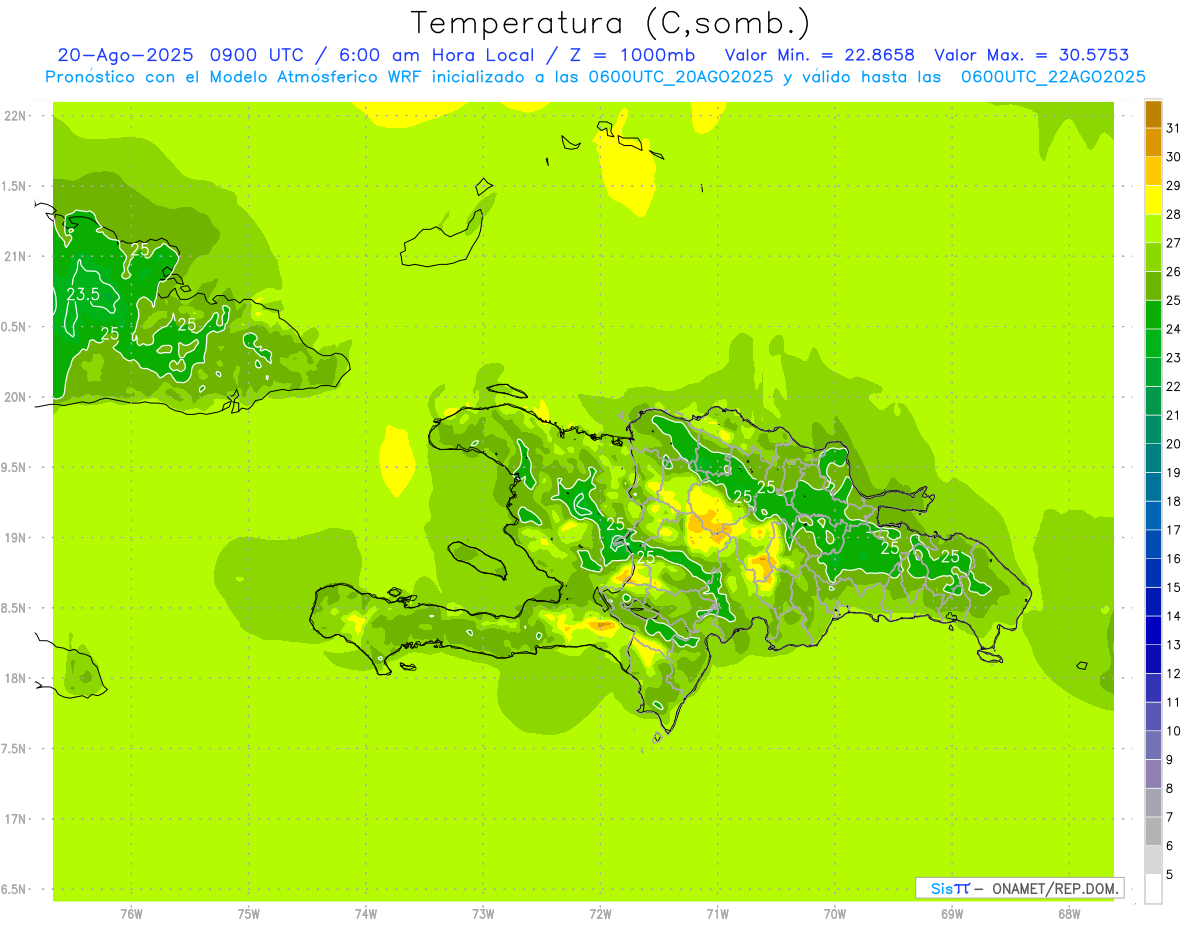Click the '17N' latitude axis label
This screenshot has height=927, width=1200.
(15, 819)
